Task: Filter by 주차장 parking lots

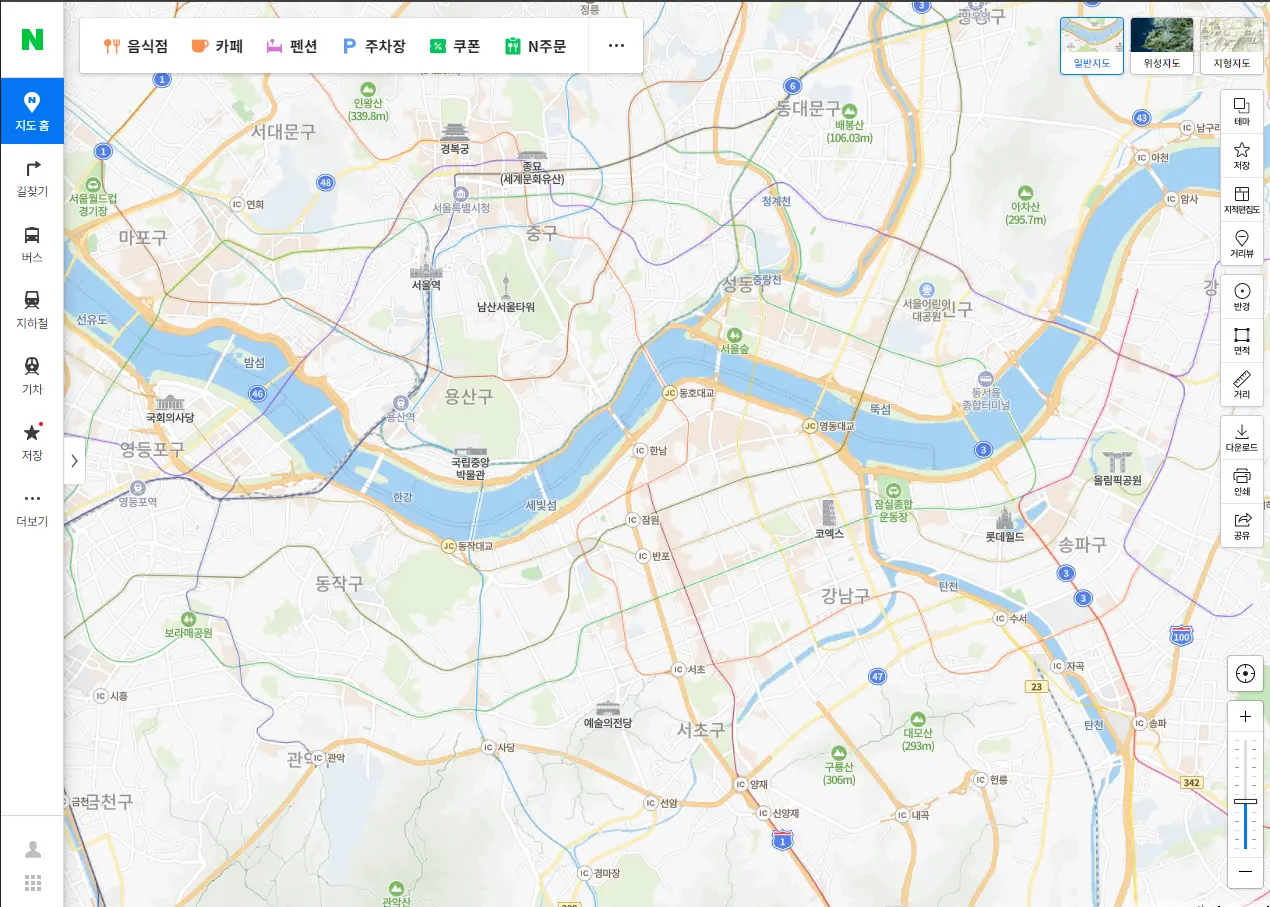Action: click(374, 46)
